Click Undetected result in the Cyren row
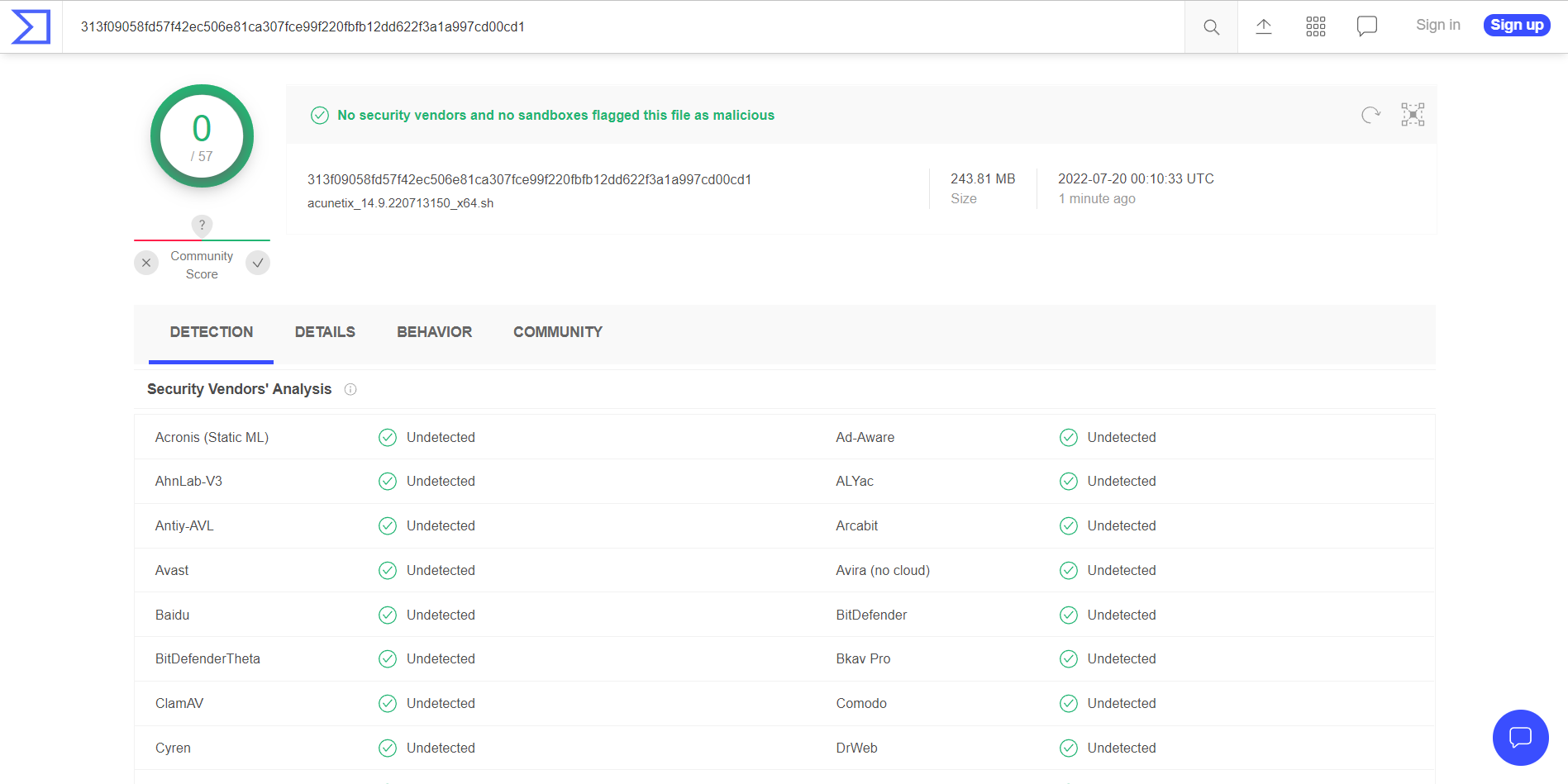Image resolution: width=1568 pixels, height=784 pixels. [x=441, y=748]
